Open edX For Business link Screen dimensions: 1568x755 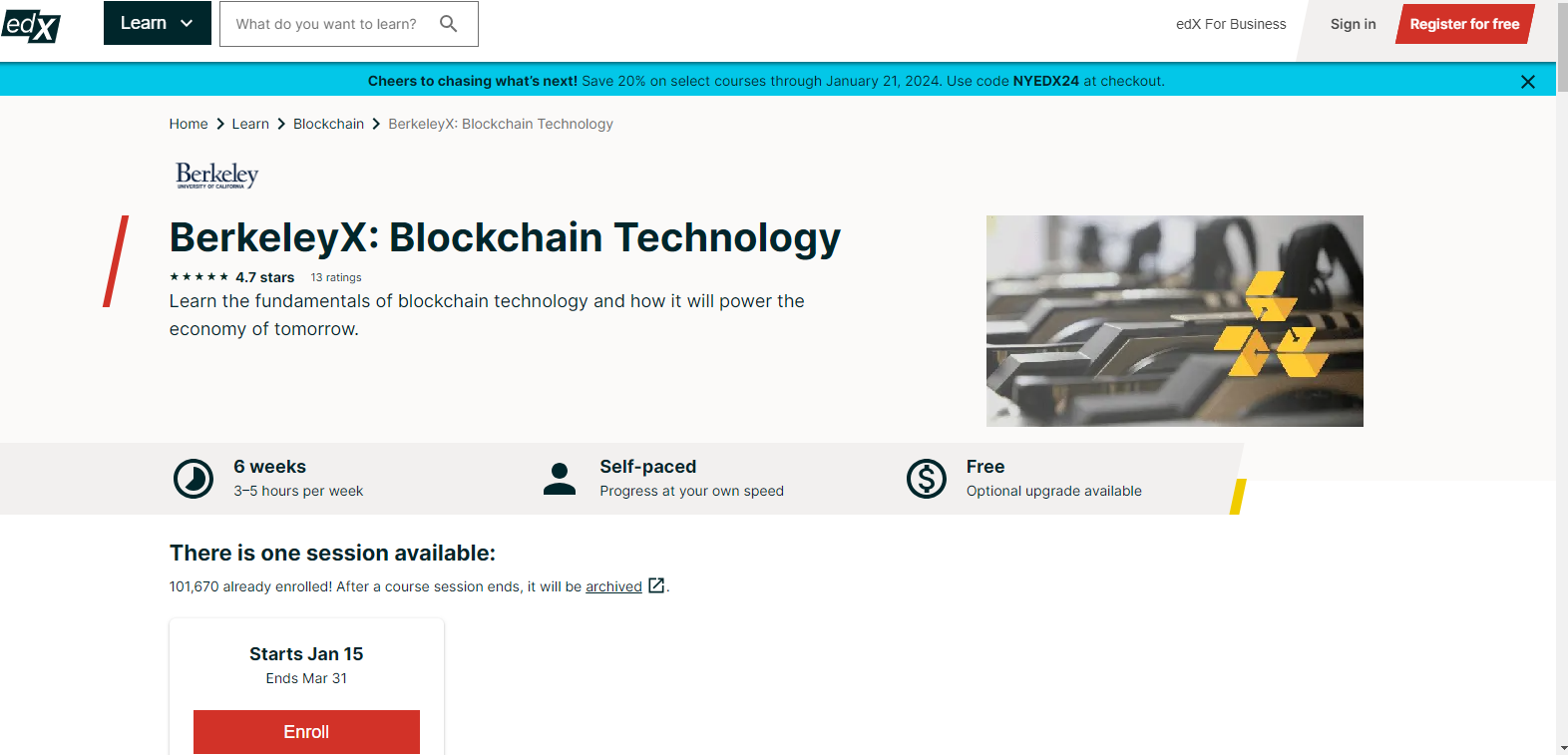tap(1231, 24)
